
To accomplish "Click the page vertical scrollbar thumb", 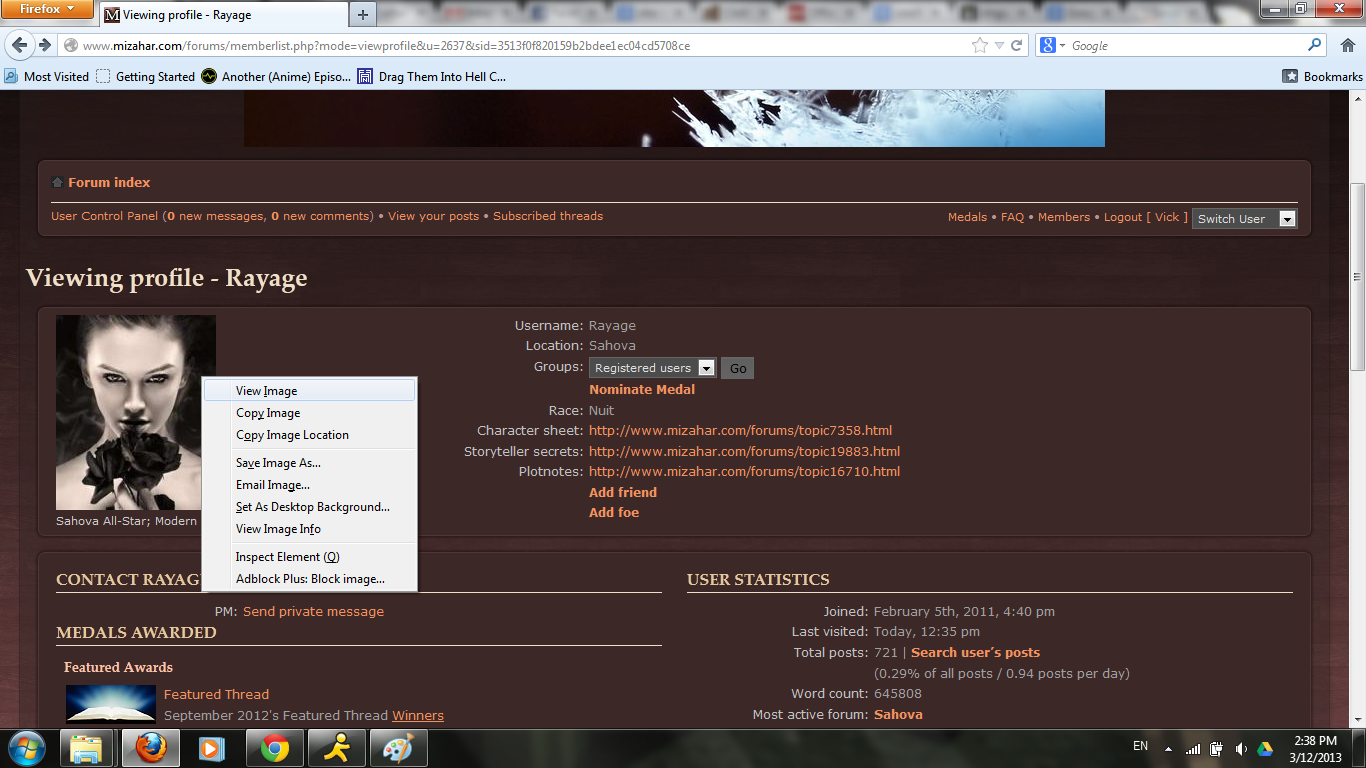I will click(x=1357, y=275).
